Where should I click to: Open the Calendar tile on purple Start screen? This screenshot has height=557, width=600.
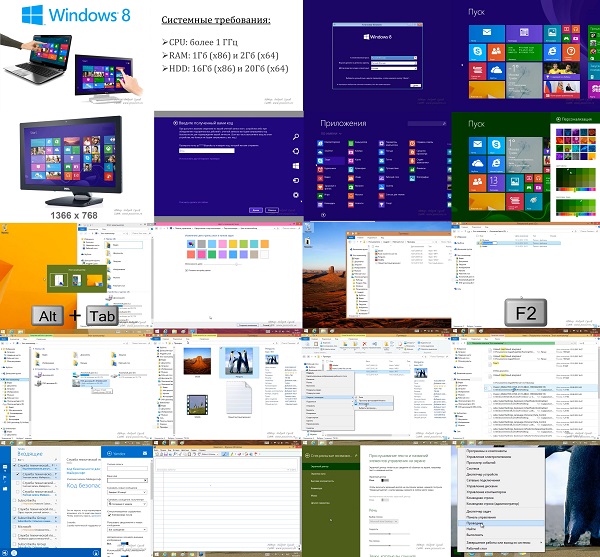pyautogui.click(x=524, y=34)
